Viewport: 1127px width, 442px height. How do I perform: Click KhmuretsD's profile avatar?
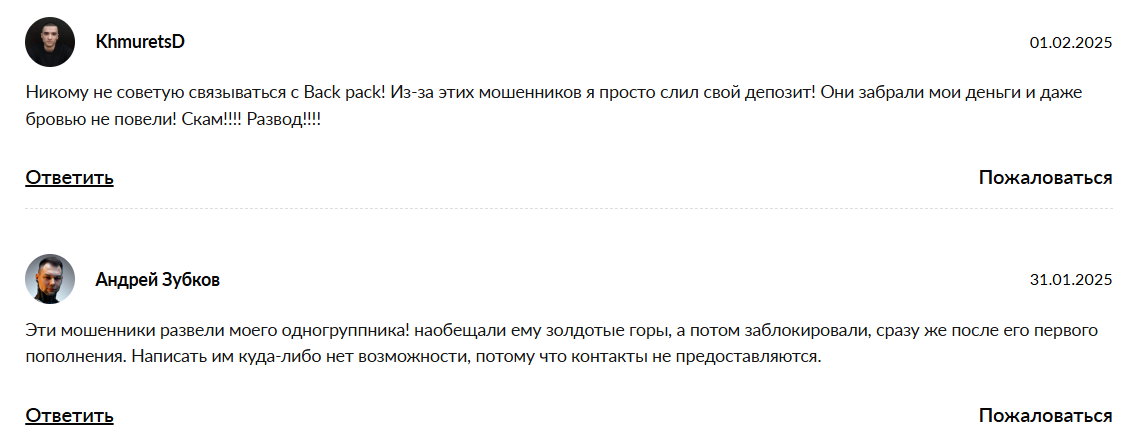coord(50,42)
